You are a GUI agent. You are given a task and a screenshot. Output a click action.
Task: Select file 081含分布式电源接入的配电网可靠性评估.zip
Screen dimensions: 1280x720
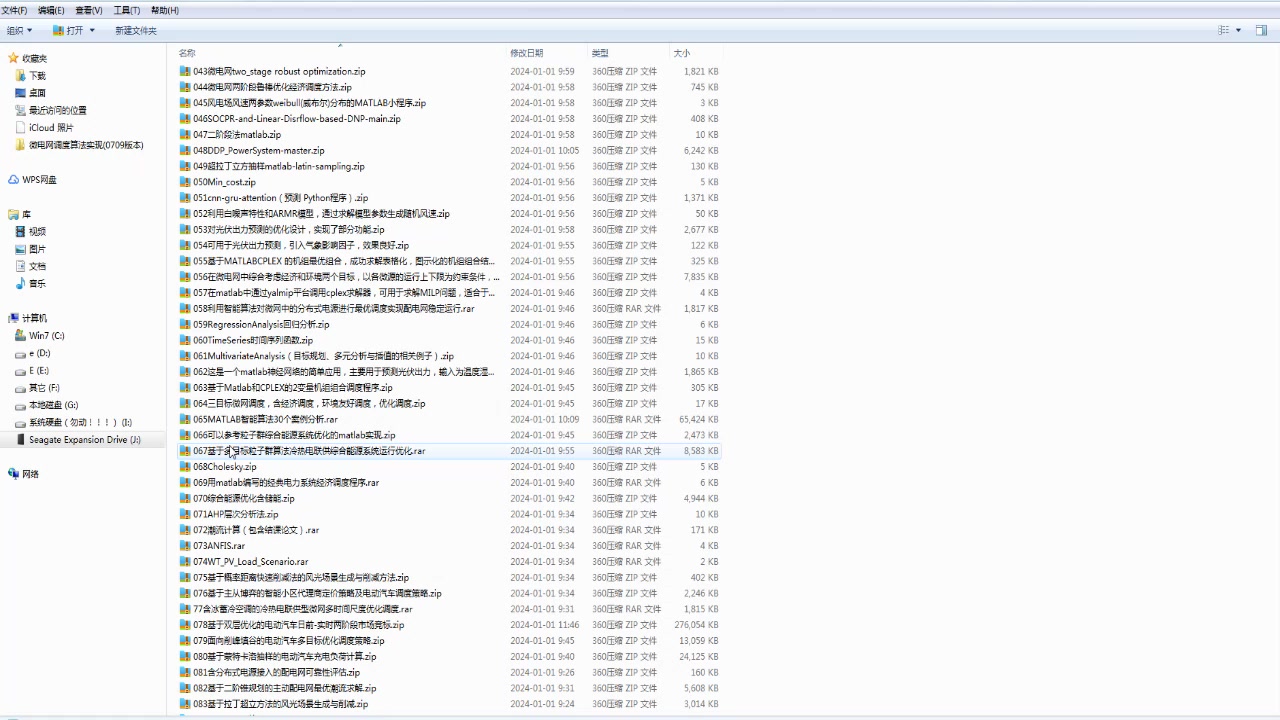(276, 673)
